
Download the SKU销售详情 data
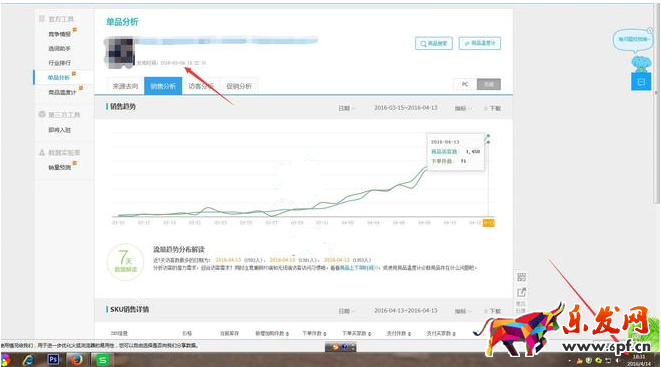pyautogui.click(x=492, y=311)
